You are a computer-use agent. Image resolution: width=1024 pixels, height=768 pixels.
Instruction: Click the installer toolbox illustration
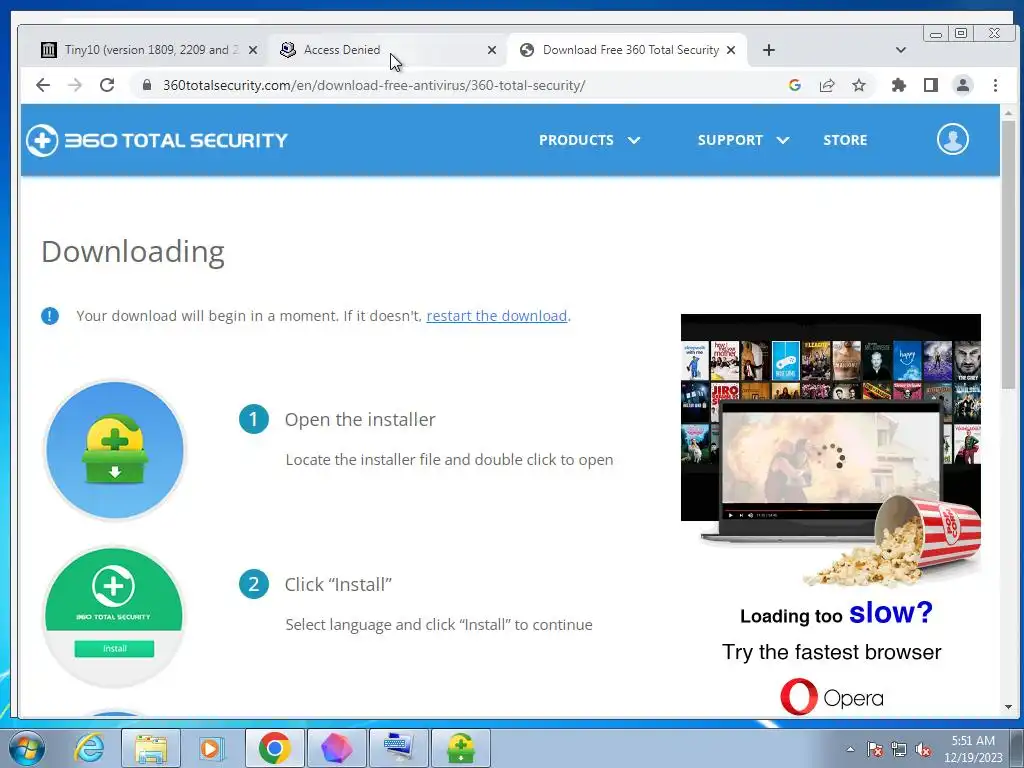click(x=115, y=451)
